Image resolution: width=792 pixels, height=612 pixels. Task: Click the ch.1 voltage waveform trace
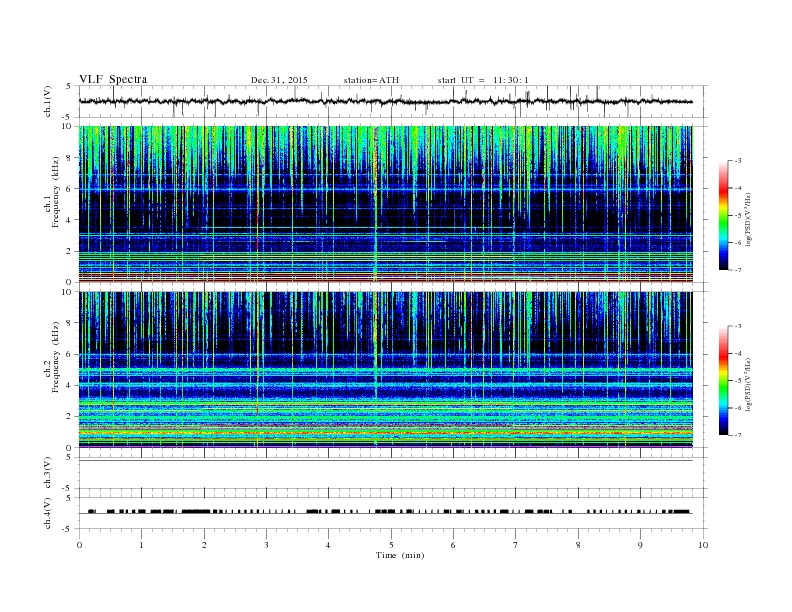[386, 101]
